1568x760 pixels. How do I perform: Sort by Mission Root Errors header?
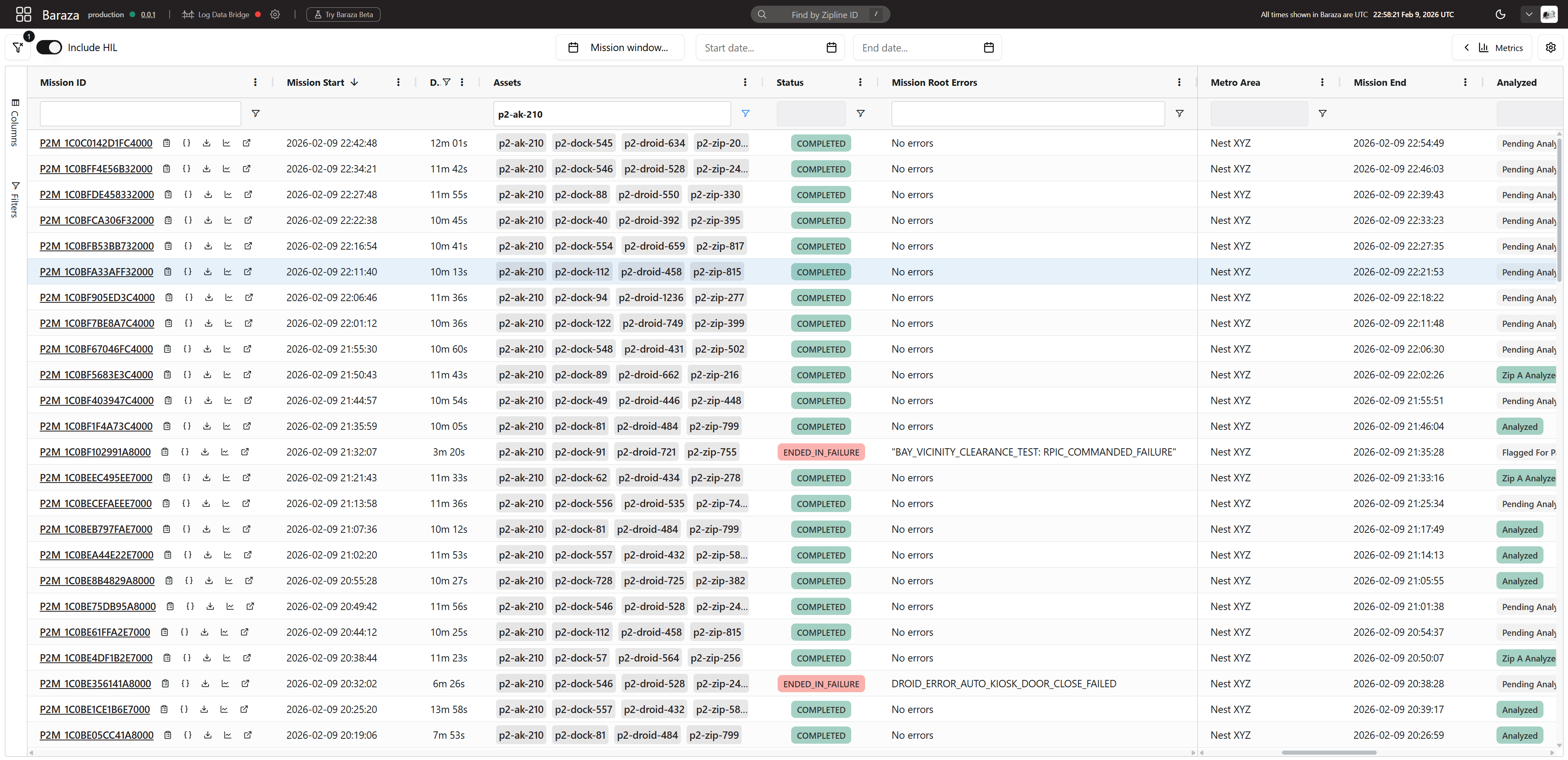pos(934,82)
